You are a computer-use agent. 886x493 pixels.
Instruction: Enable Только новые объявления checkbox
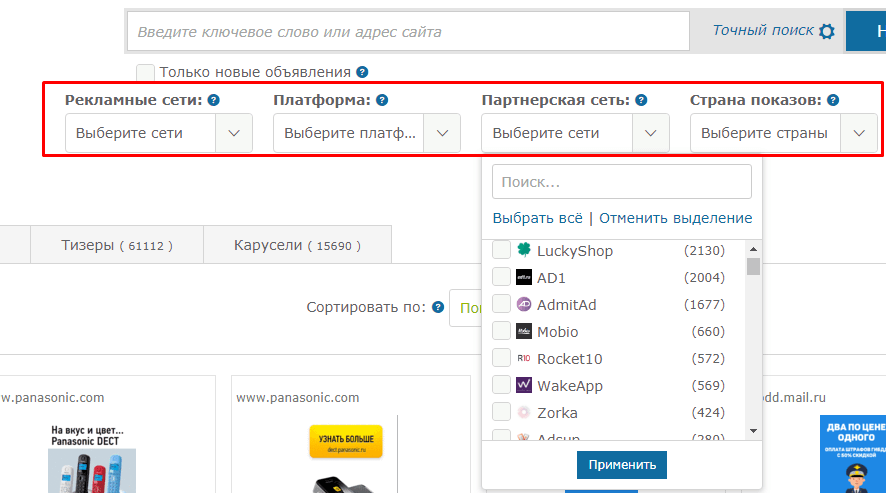(145, 72)
